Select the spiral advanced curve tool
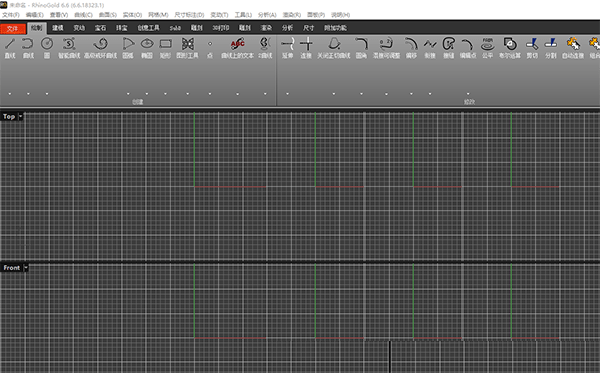Viewport: 600px width, 373px height. (x=101, y=44)
